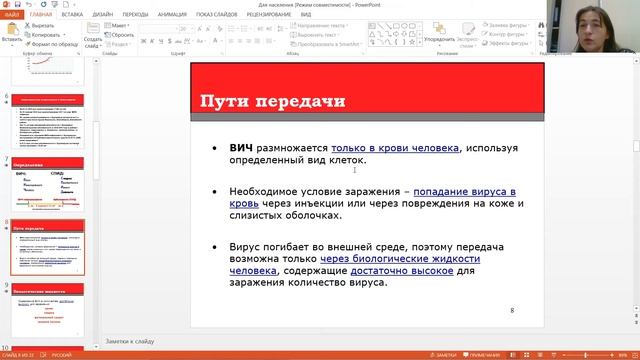The image size is (640, 360).
Task: Click the Undo arrow in quick access toolbar
Action: 29,4
